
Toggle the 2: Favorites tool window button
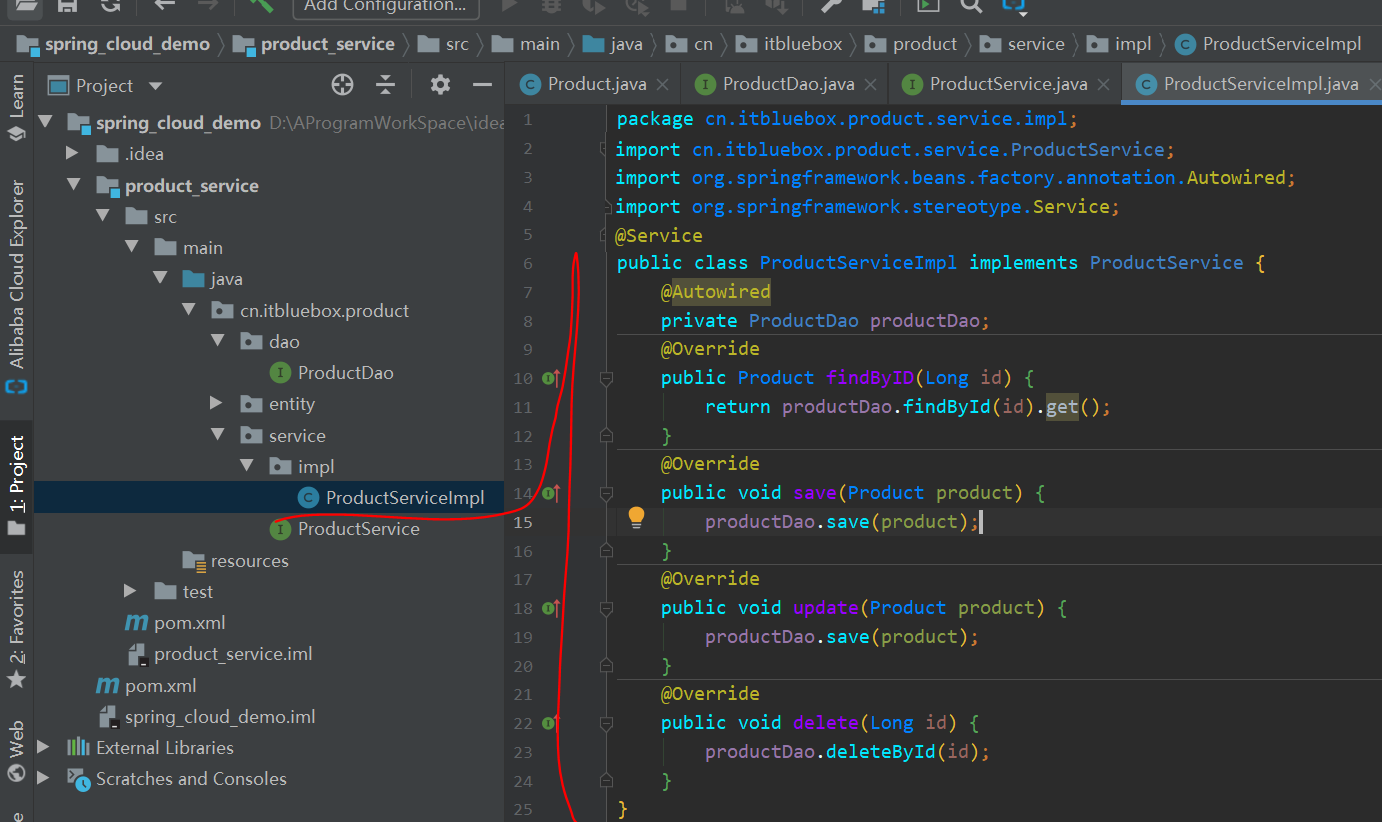16,630
